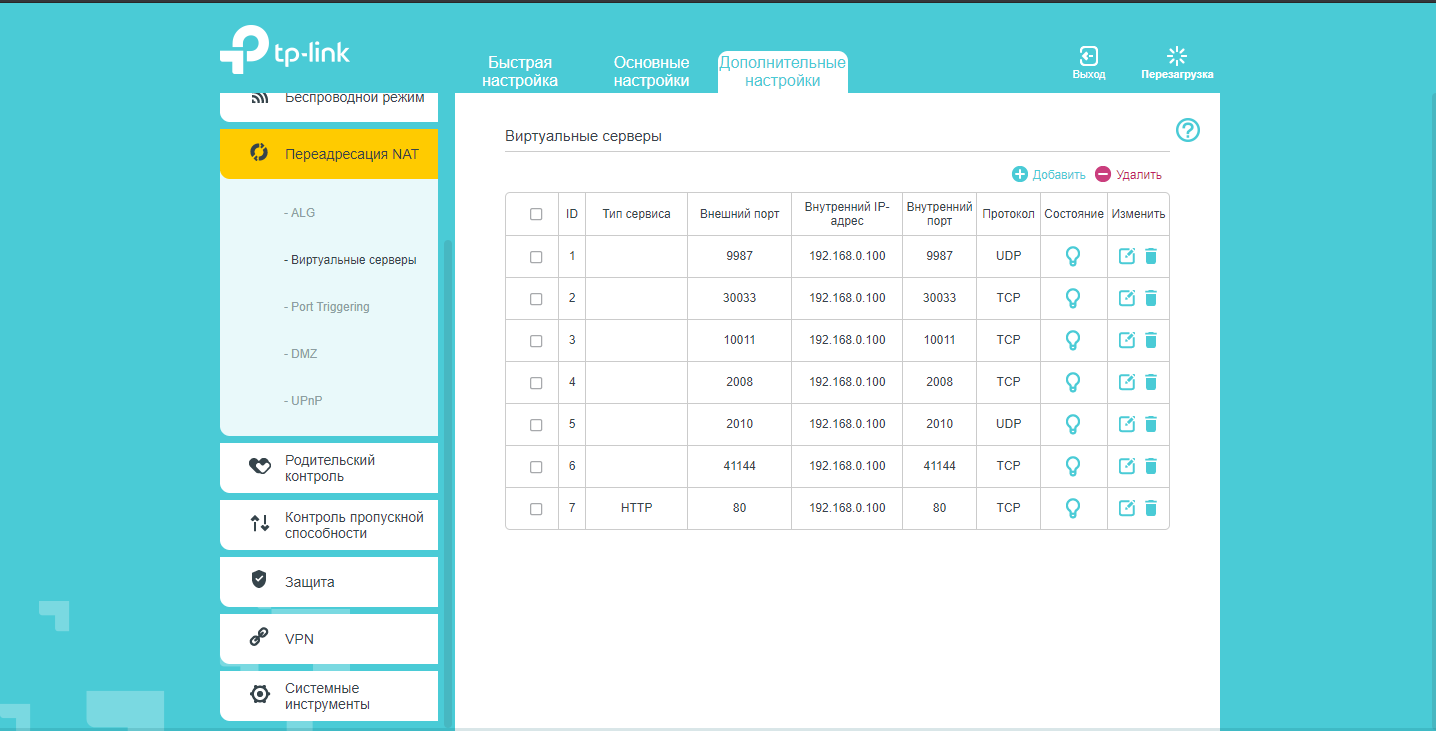
Task: Click the Родительский контроль heart icon
Action: click(259, 466)
